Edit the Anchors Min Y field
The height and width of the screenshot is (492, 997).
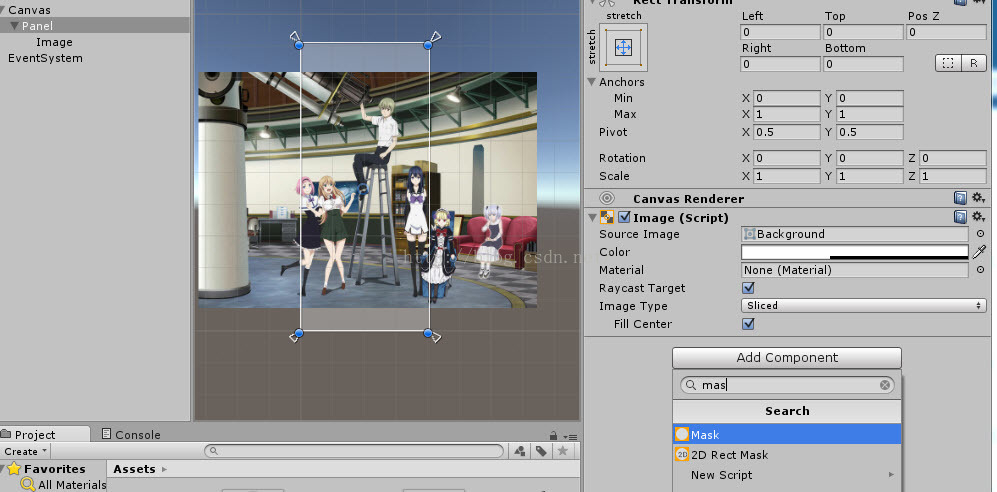[x=870, y=98]
